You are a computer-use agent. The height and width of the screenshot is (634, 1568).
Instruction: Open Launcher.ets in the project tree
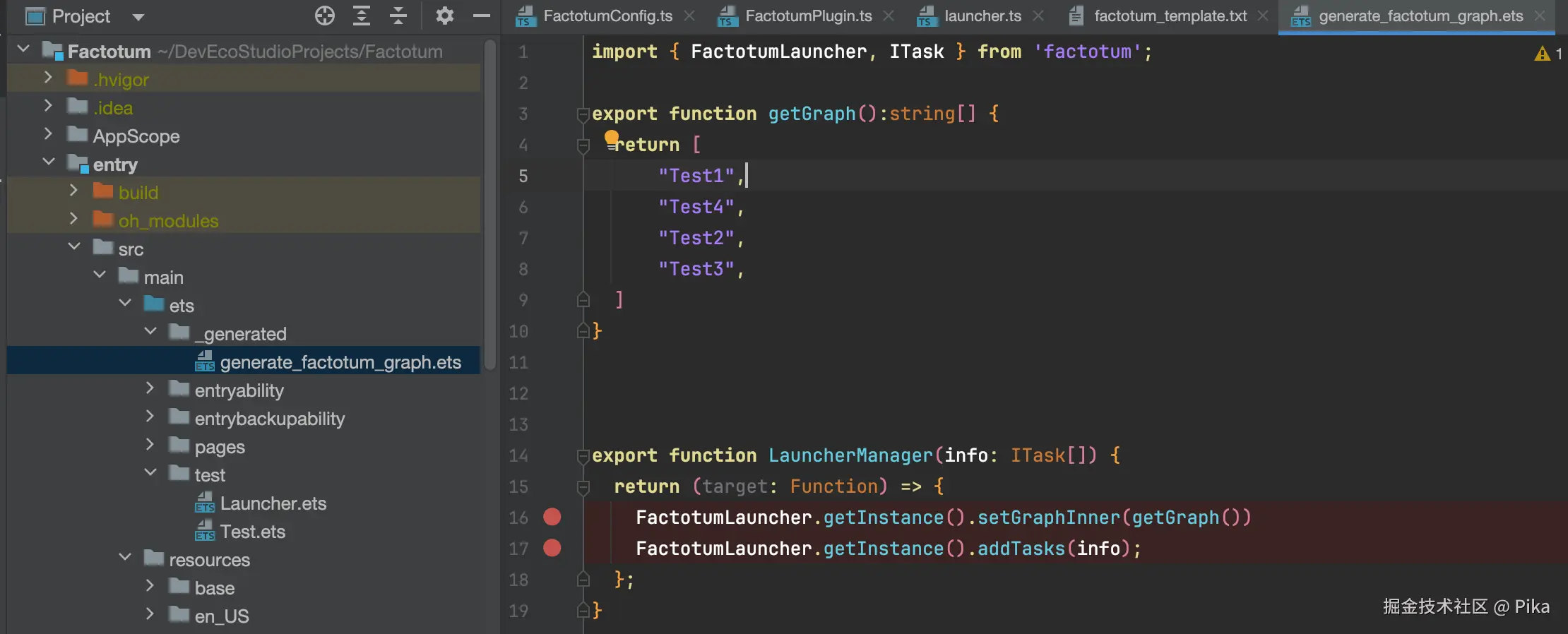[244, 503]
